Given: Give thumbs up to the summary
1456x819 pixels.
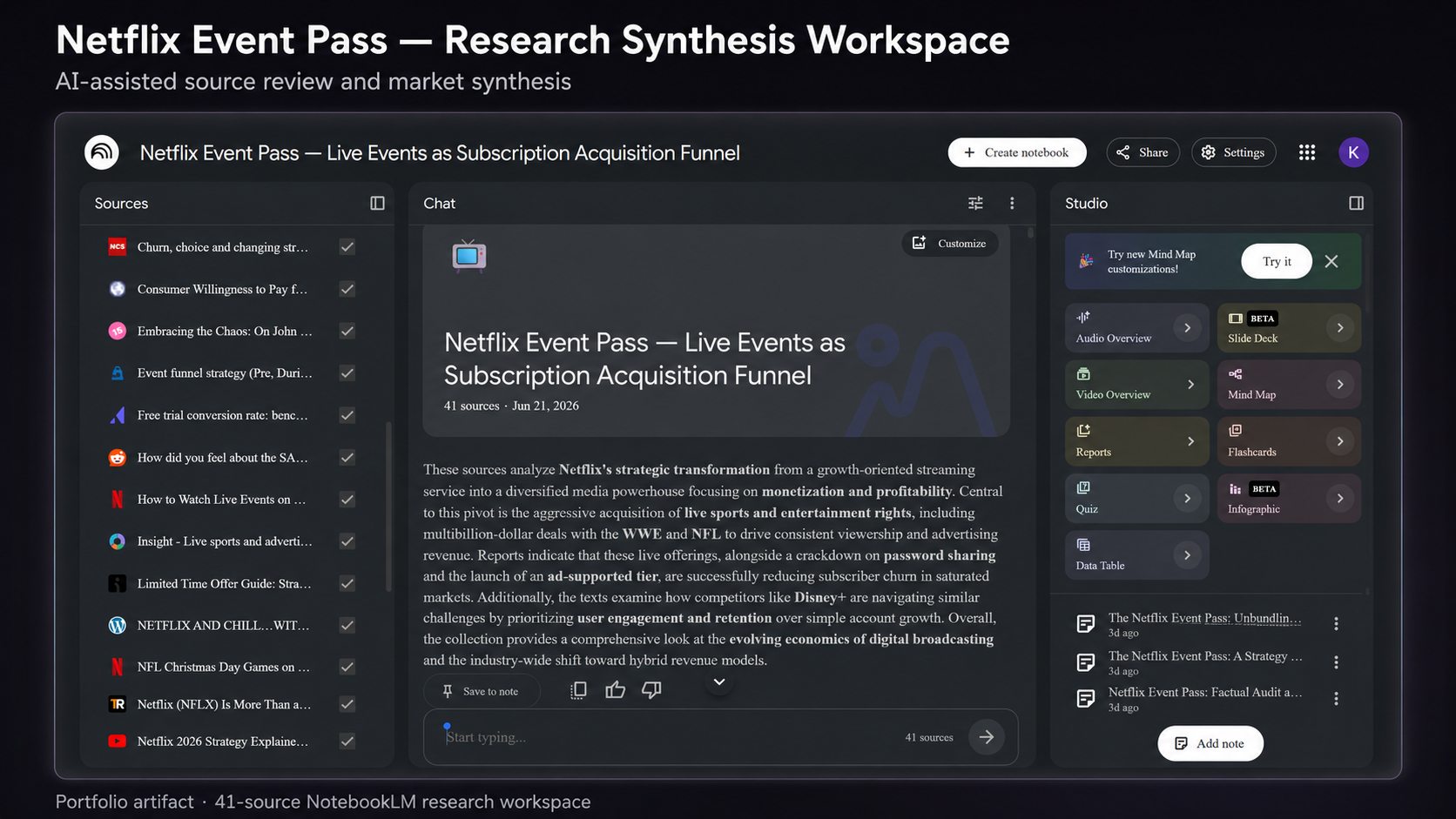Looking at the screenshot, I should (x=616, y=690).
